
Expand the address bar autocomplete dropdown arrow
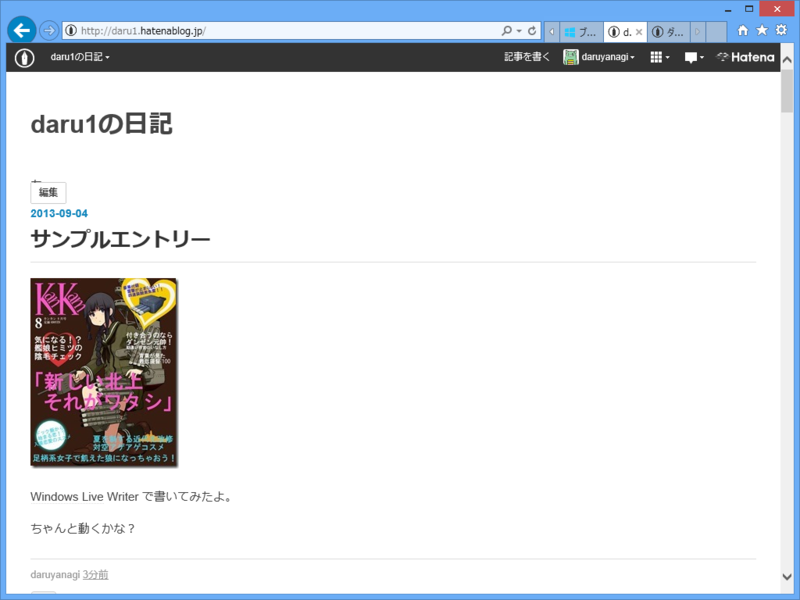coord(519,31)
